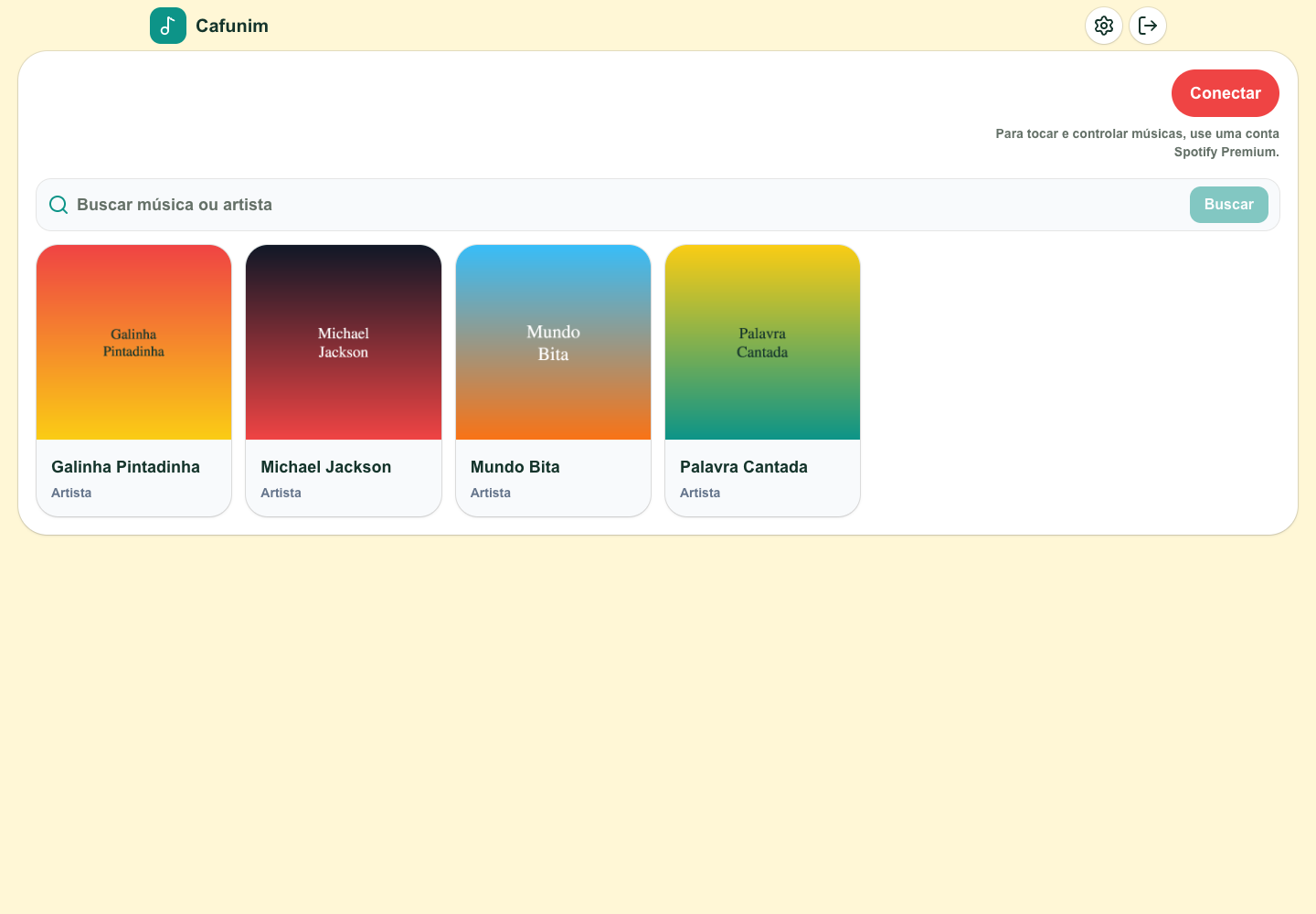Open the Galinha Pintadinha cover image
Screen dimensions: 1316x914
[x=134, y=342]
